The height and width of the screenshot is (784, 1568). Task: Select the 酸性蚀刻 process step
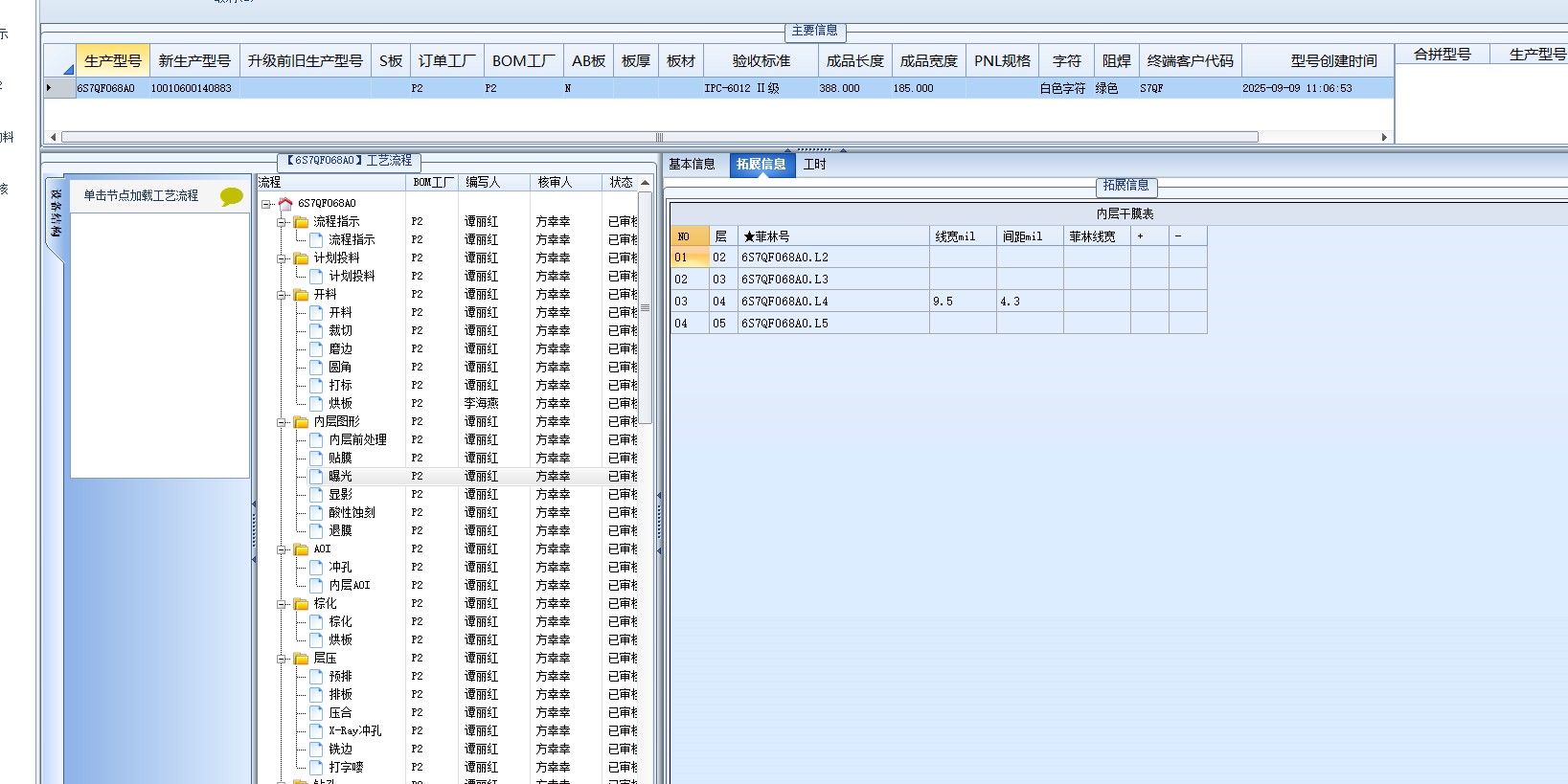tap(352, 512)
